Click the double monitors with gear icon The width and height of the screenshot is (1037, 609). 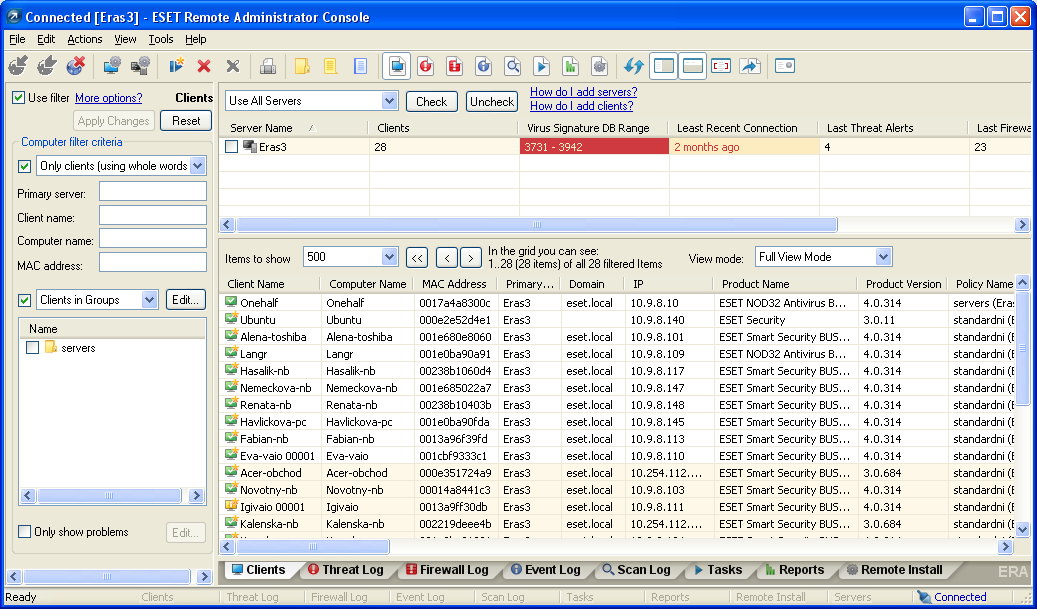140,65
